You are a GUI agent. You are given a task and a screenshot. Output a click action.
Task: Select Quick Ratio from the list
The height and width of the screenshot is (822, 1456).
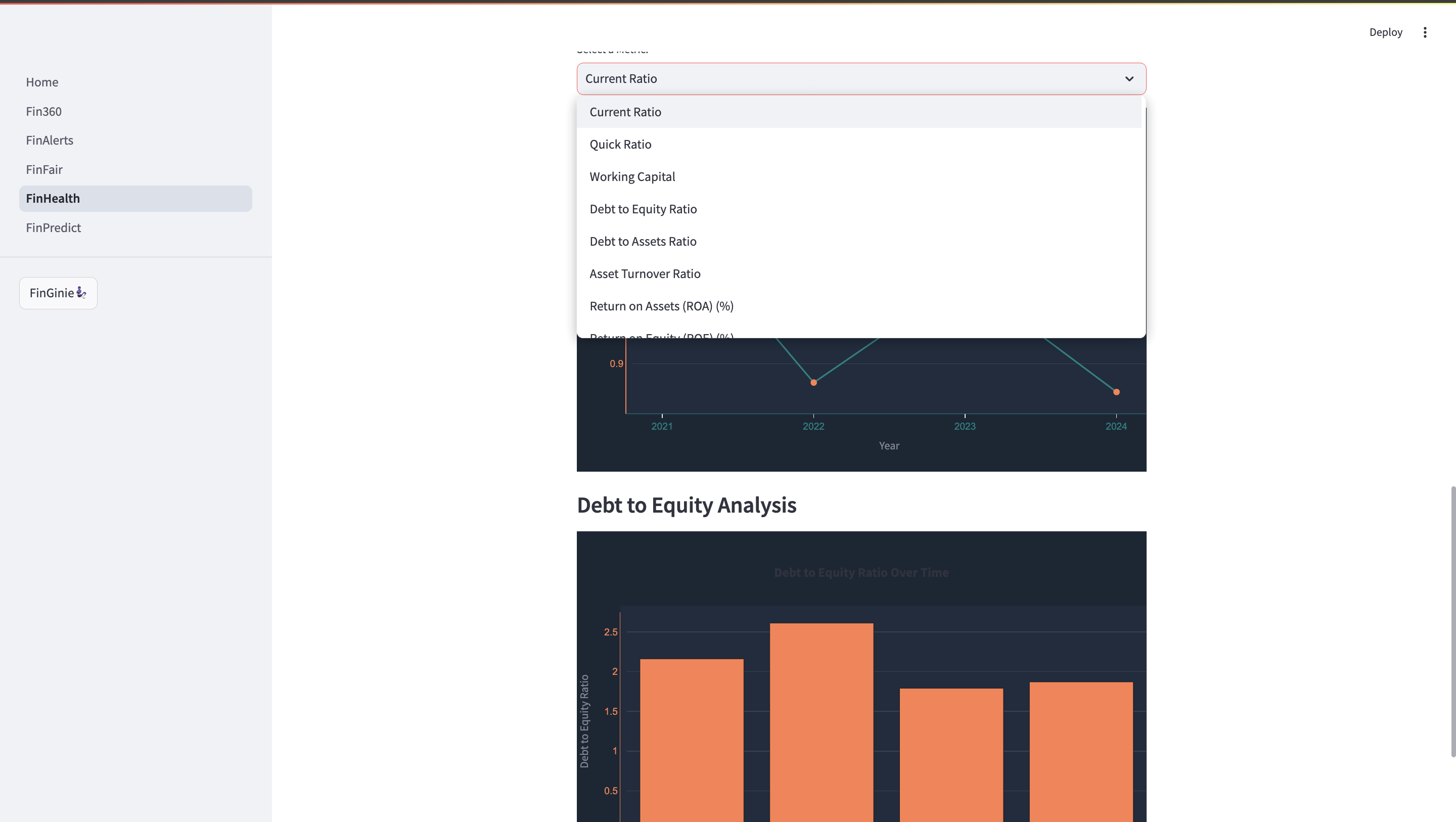point(620,144)
